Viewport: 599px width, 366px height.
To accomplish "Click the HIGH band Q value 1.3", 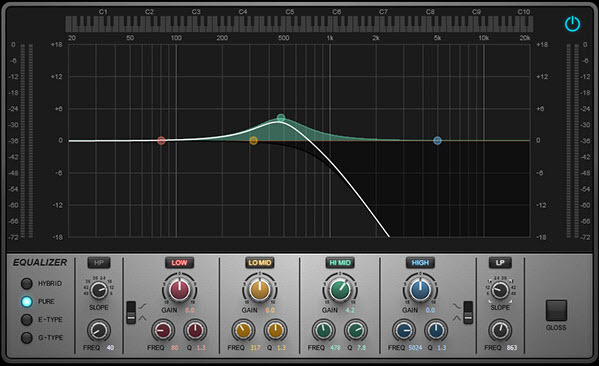I will (442, 348).
